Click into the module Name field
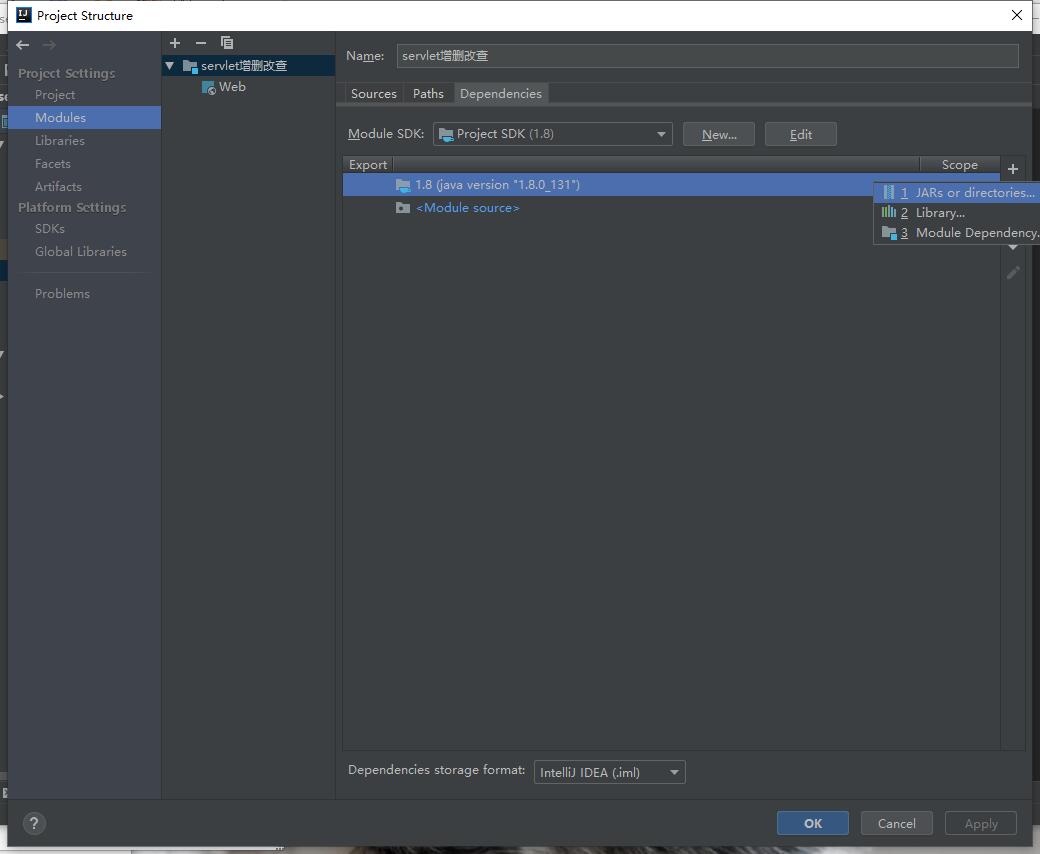1040x854 pixels. 707,56
